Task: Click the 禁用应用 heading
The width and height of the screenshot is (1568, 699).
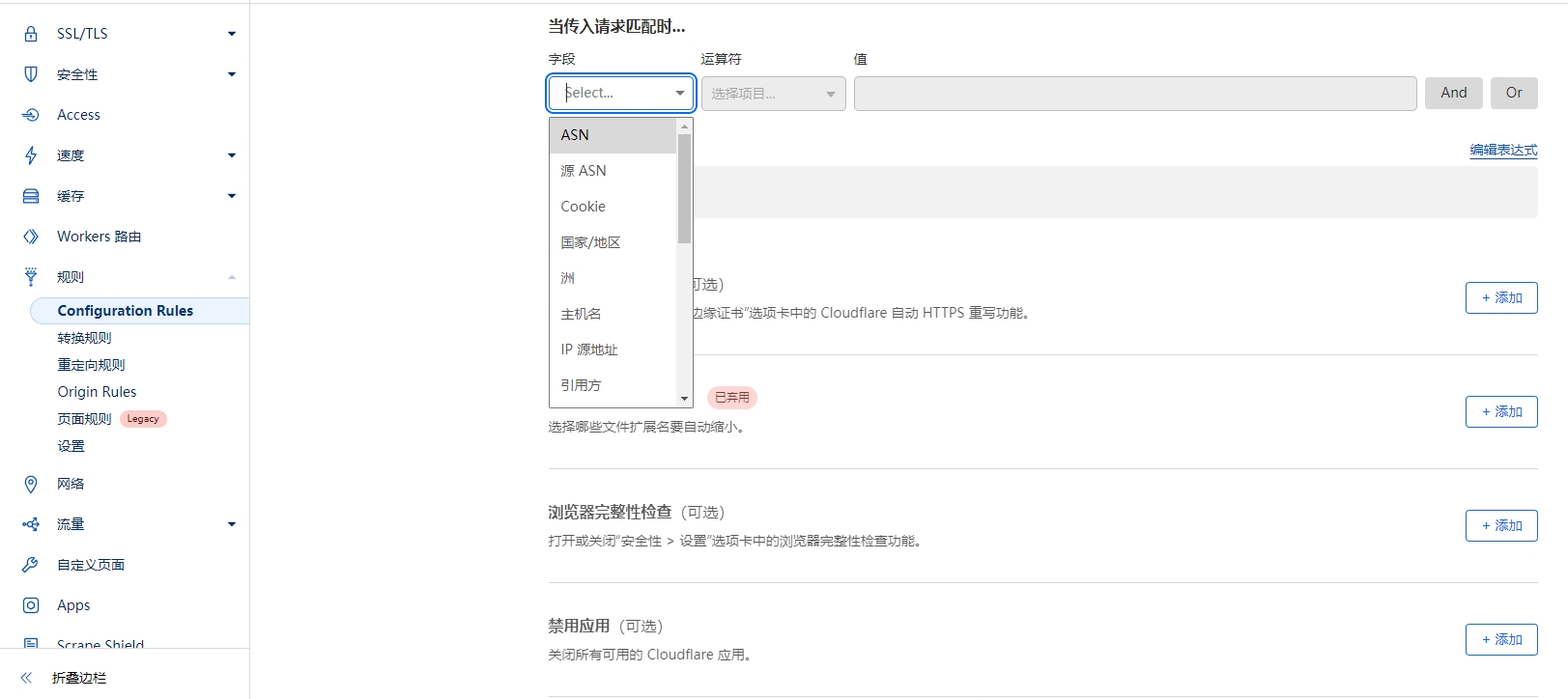Action: click(579, 626)
